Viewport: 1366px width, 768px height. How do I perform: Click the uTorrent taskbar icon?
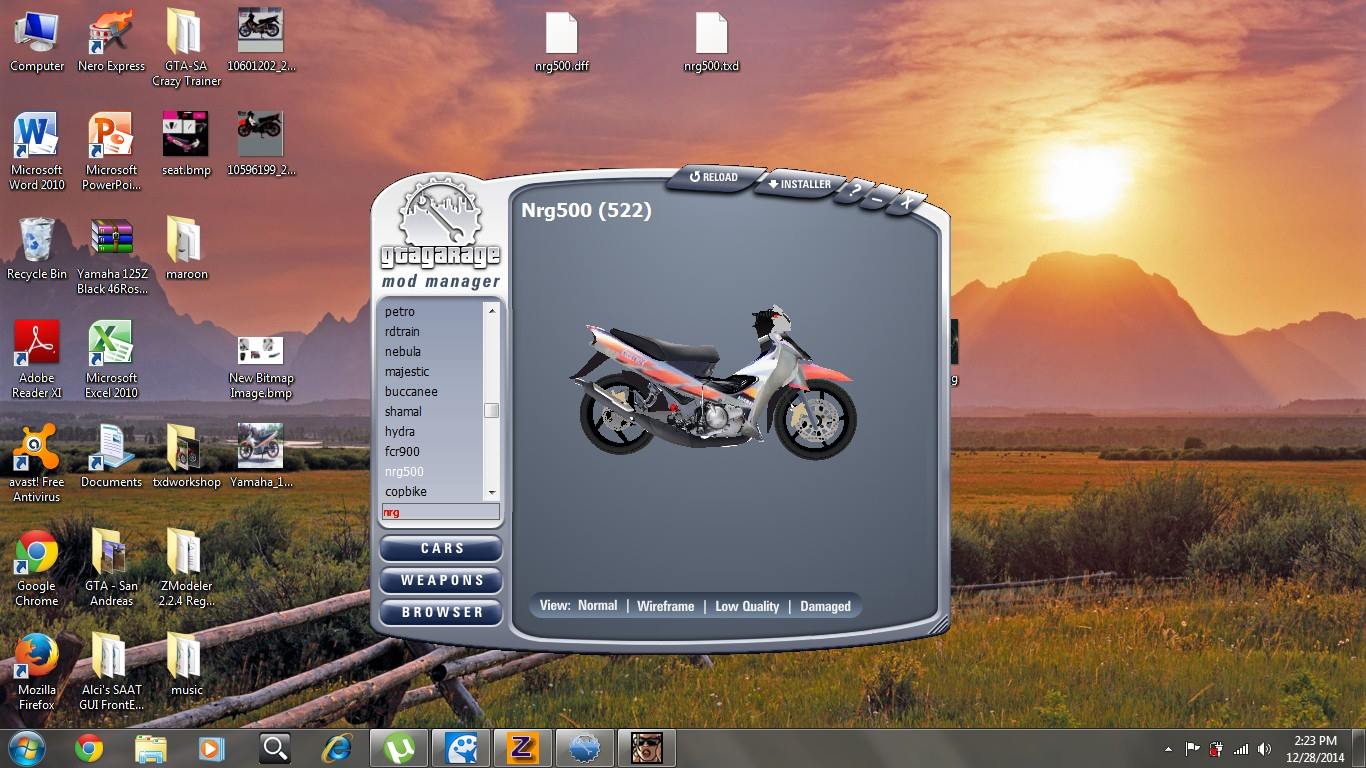pyautogui.click(x=400, y=748)
